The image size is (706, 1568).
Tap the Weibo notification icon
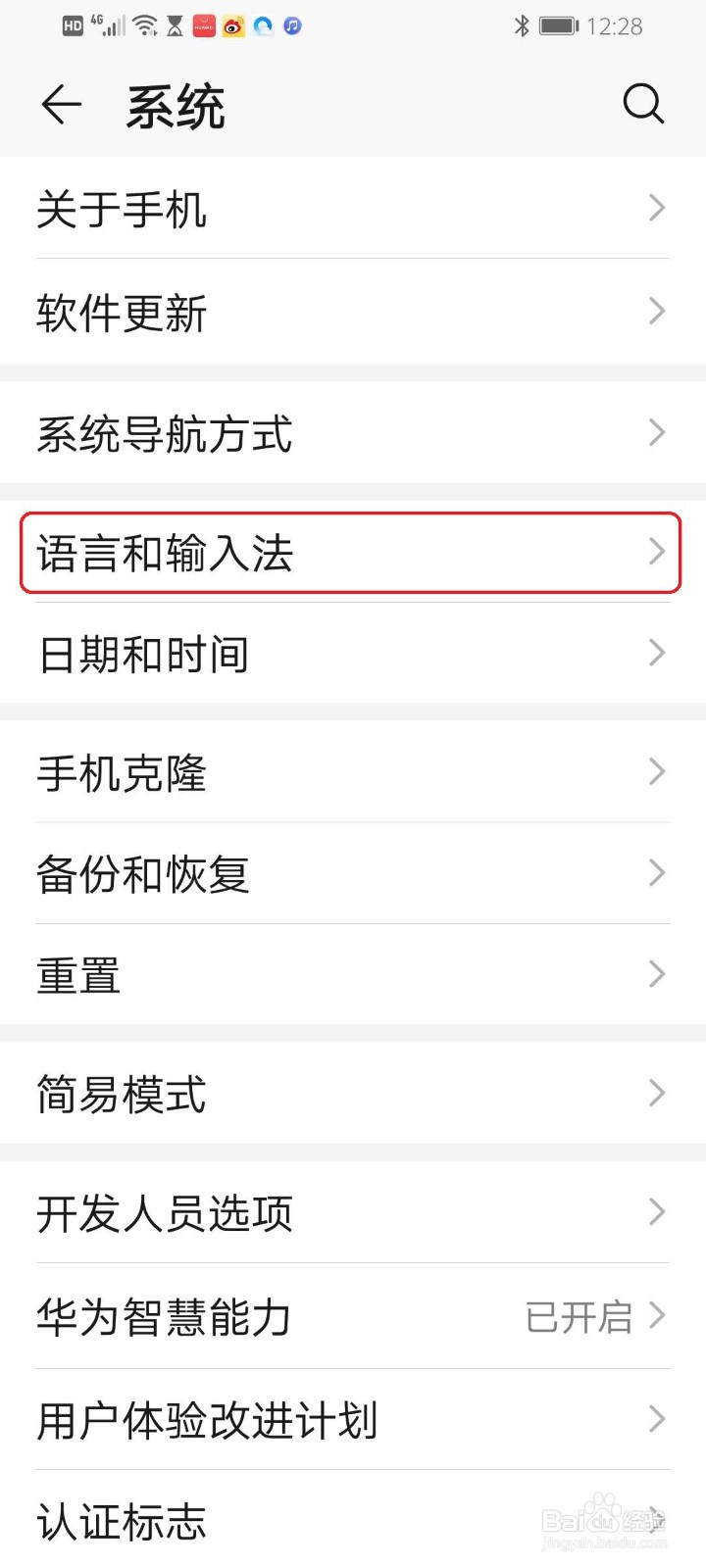(233, 26)
